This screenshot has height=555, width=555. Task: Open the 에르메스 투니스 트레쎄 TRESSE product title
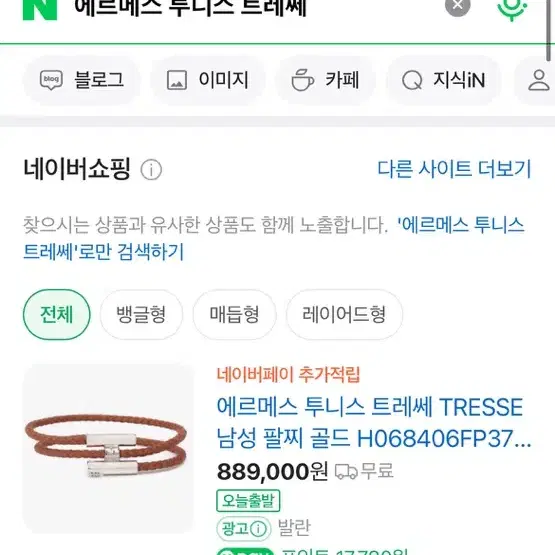tap(374, 423)
